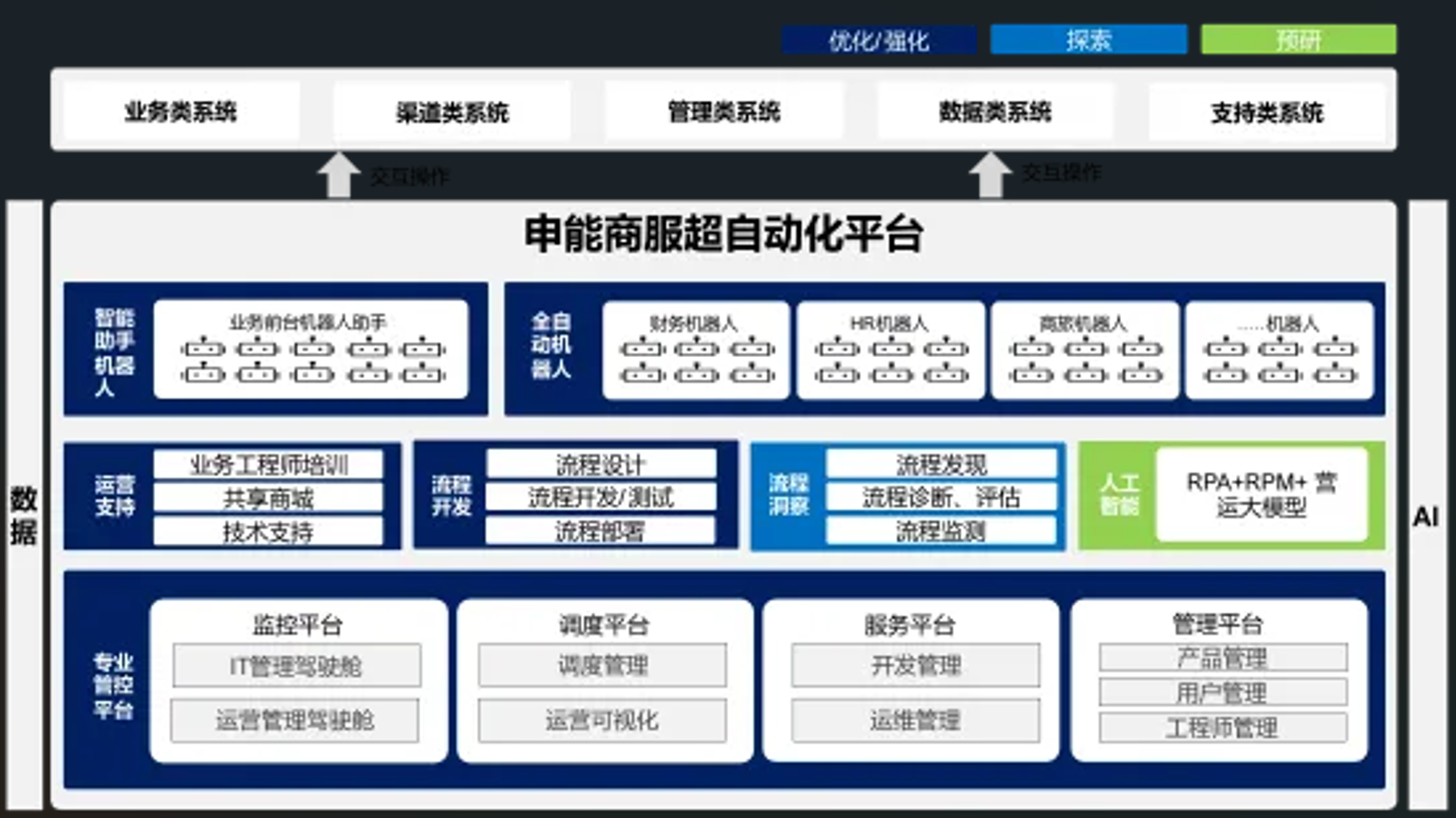Click last robot icon in ……机器人 box
Image resolution: width=1456 pixels, height=818 pixels.
(1335, 374)
